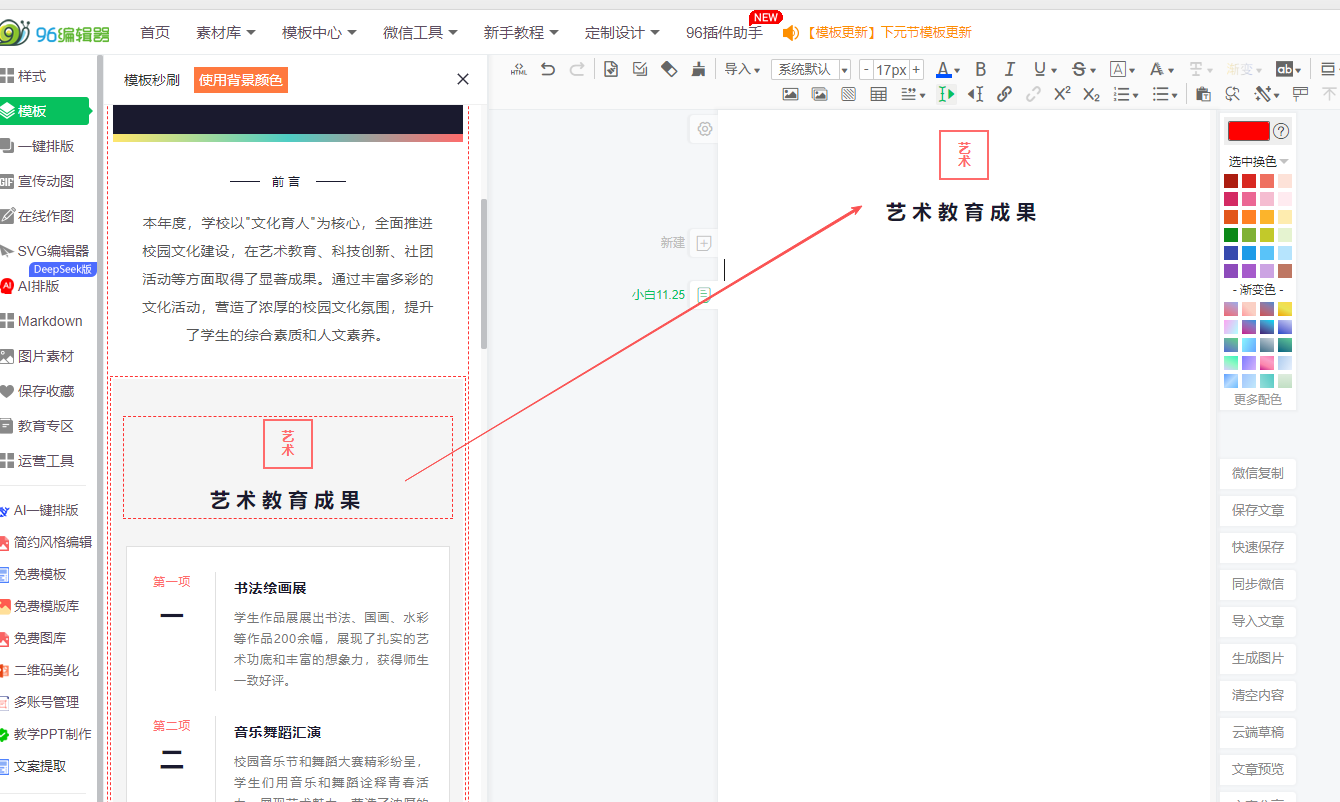
Task: Expand the 选中换色 dropdown
Action: pyautogui.click(x=1258, y=161)
